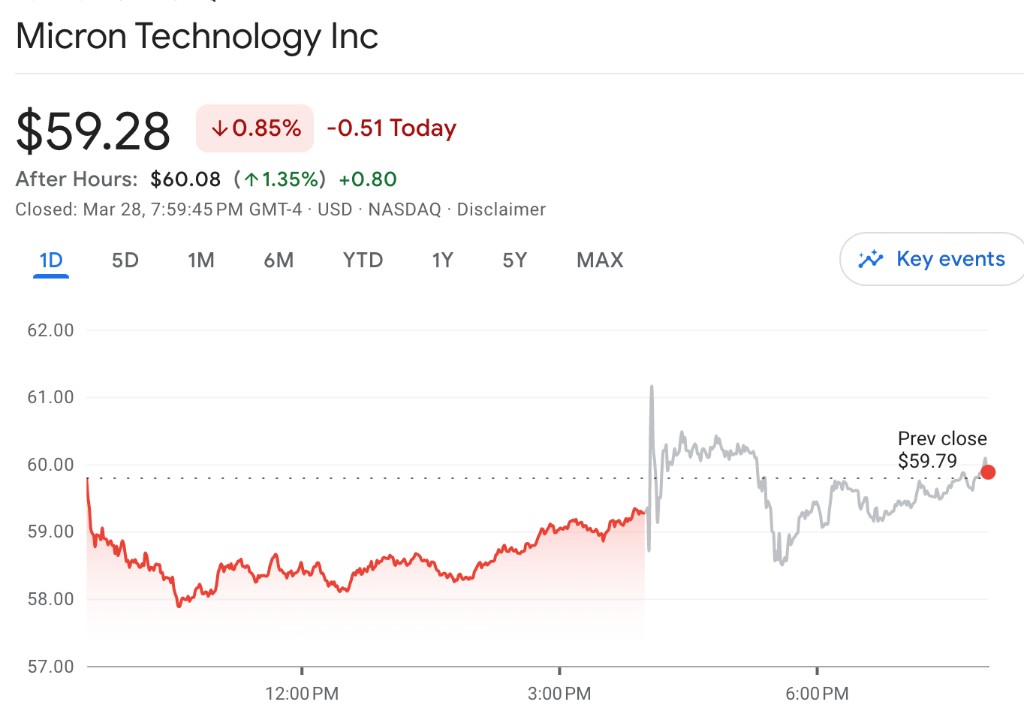Click the $59.28 stock price
Screen dimensions: 1024x714
(x=94, y=131)
